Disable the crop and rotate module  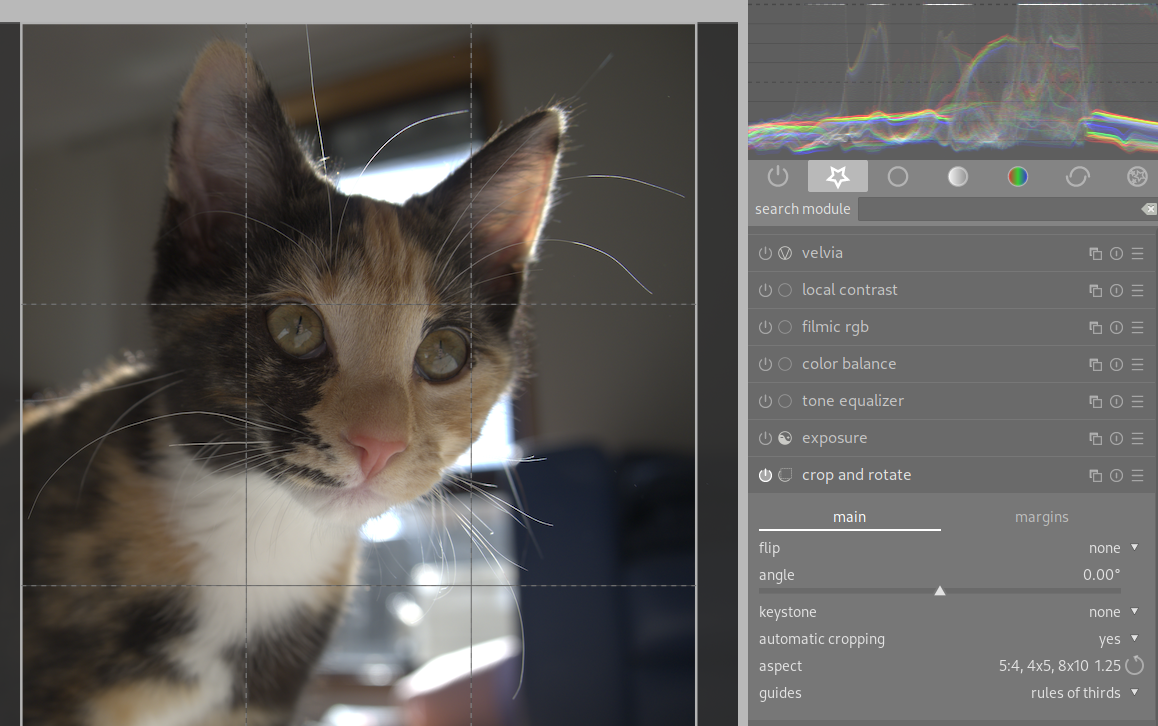click(x=765, y=475)
